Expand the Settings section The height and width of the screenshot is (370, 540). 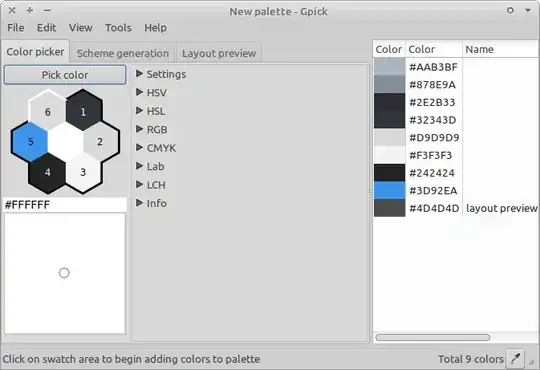(161, 74)
